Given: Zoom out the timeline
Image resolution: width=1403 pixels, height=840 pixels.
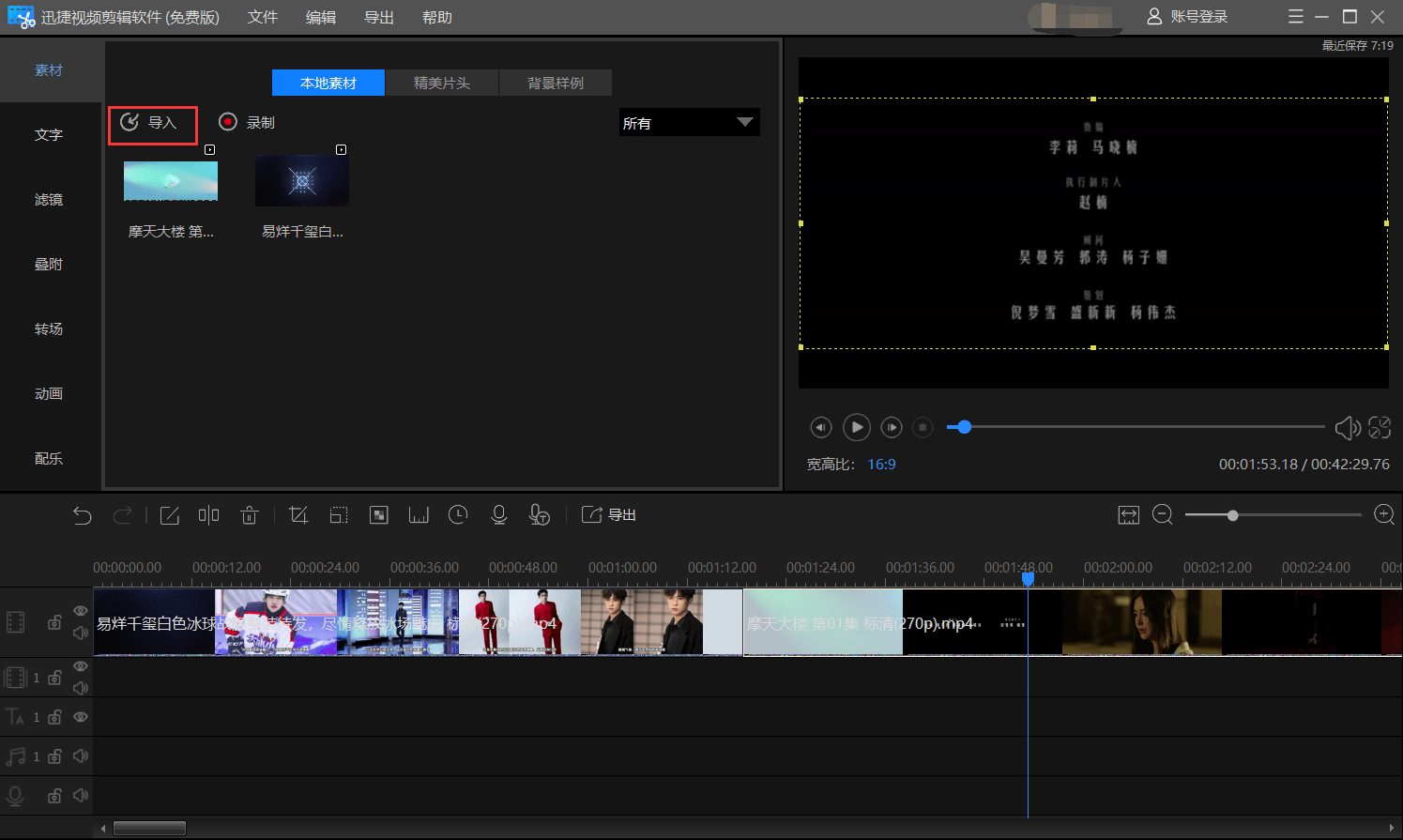Looking at the screenshot, I should coord(1163,515).
